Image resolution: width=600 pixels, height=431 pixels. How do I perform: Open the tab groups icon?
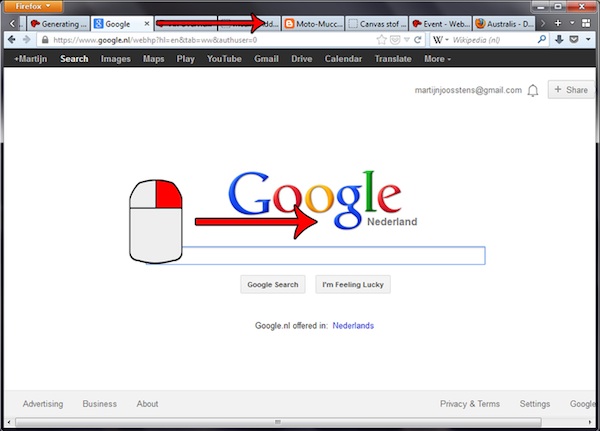click(586, 23)
